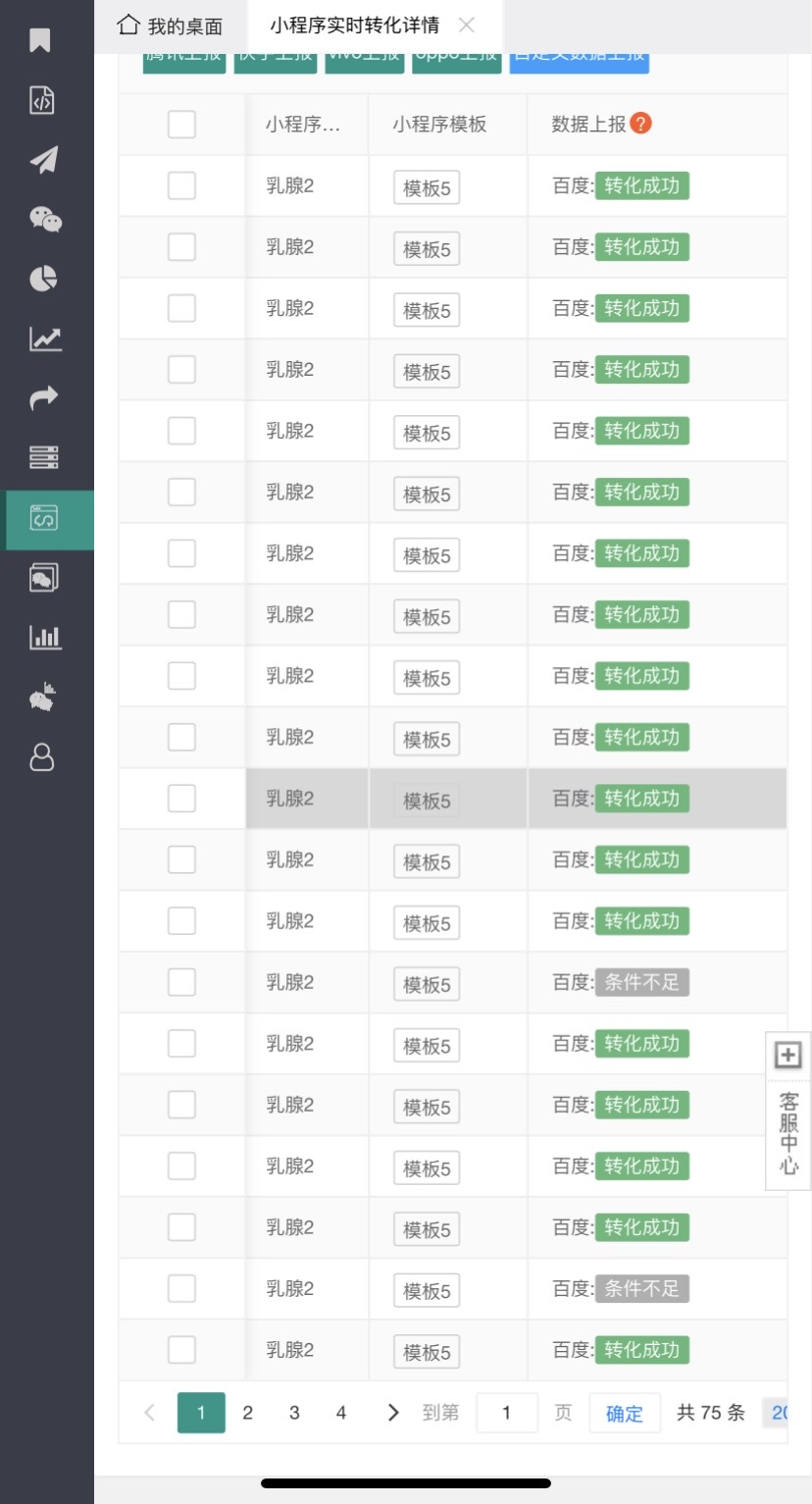Viewport: 812px width, 1504px height.
Task: Check the checkbox of the highlighted grey row
Action: 181,799
